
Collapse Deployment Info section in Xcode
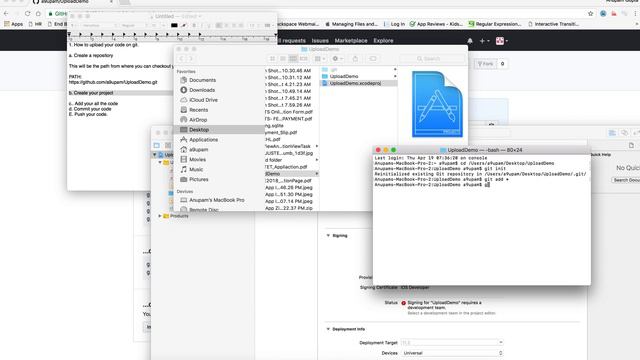coord(328,329)
